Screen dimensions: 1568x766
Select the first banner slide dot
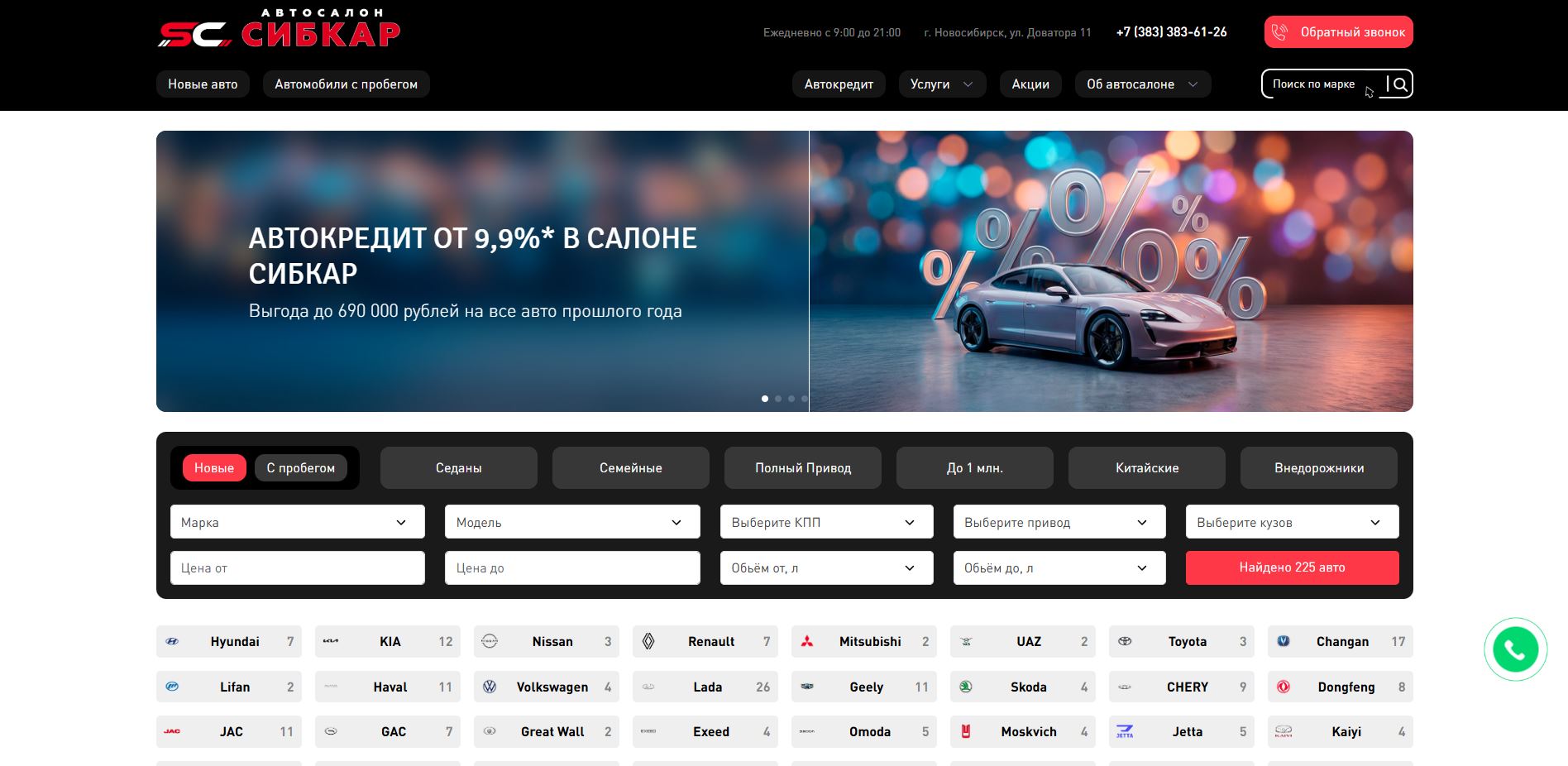(x=765, y=399)
